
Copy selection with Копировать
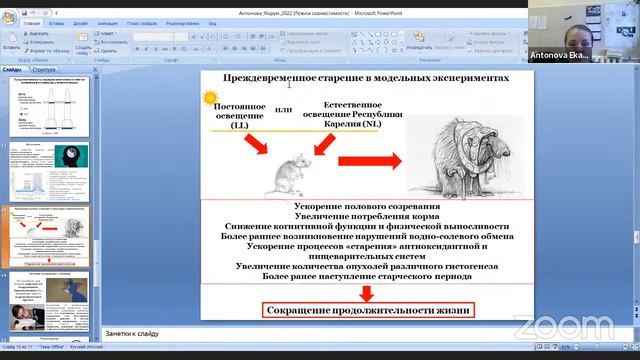(38, 42)
